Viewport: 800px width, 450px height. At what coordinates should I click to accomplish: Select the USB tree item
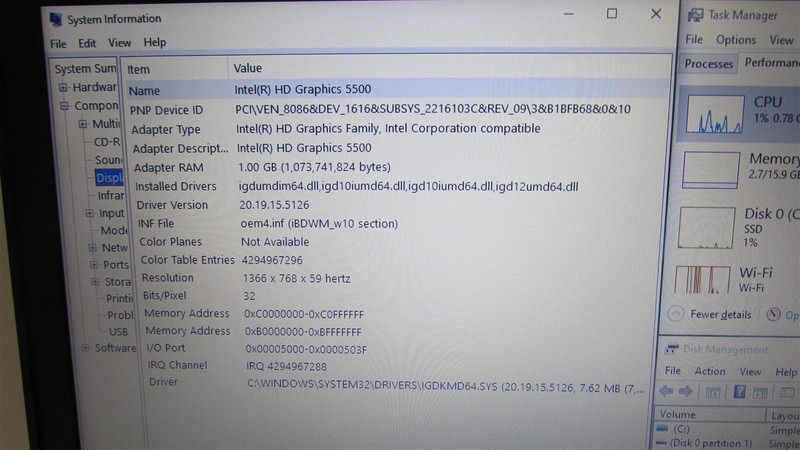[118, 332]
